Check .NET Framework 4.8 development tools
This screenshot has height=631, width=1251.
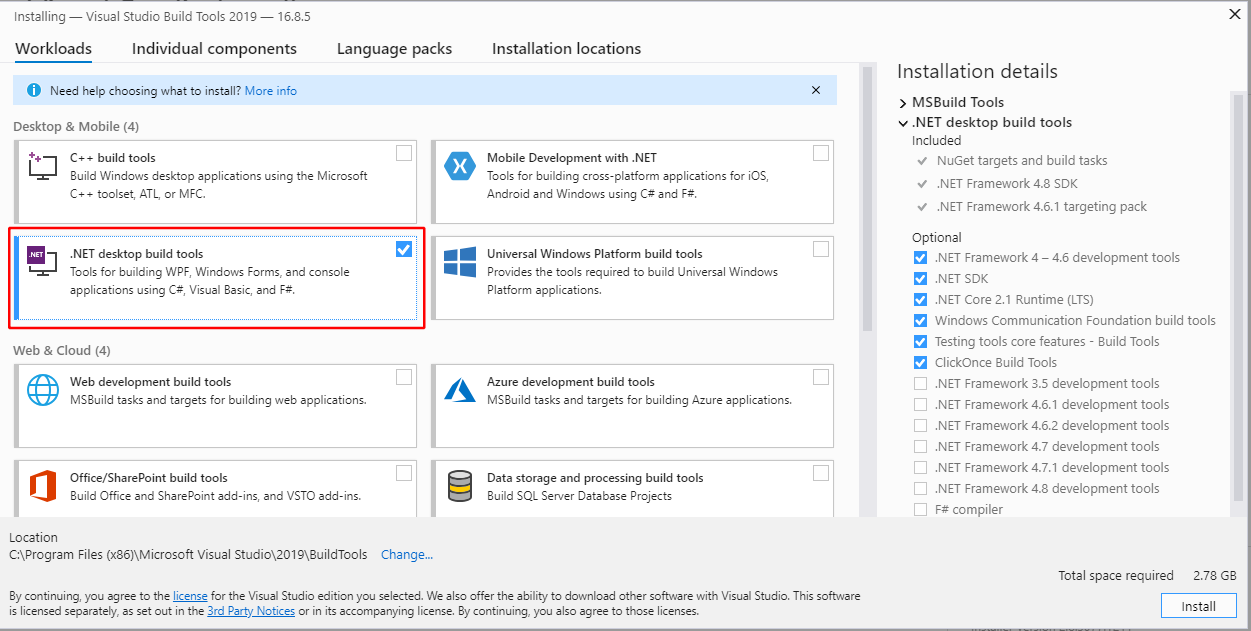(x=920, y=489)
